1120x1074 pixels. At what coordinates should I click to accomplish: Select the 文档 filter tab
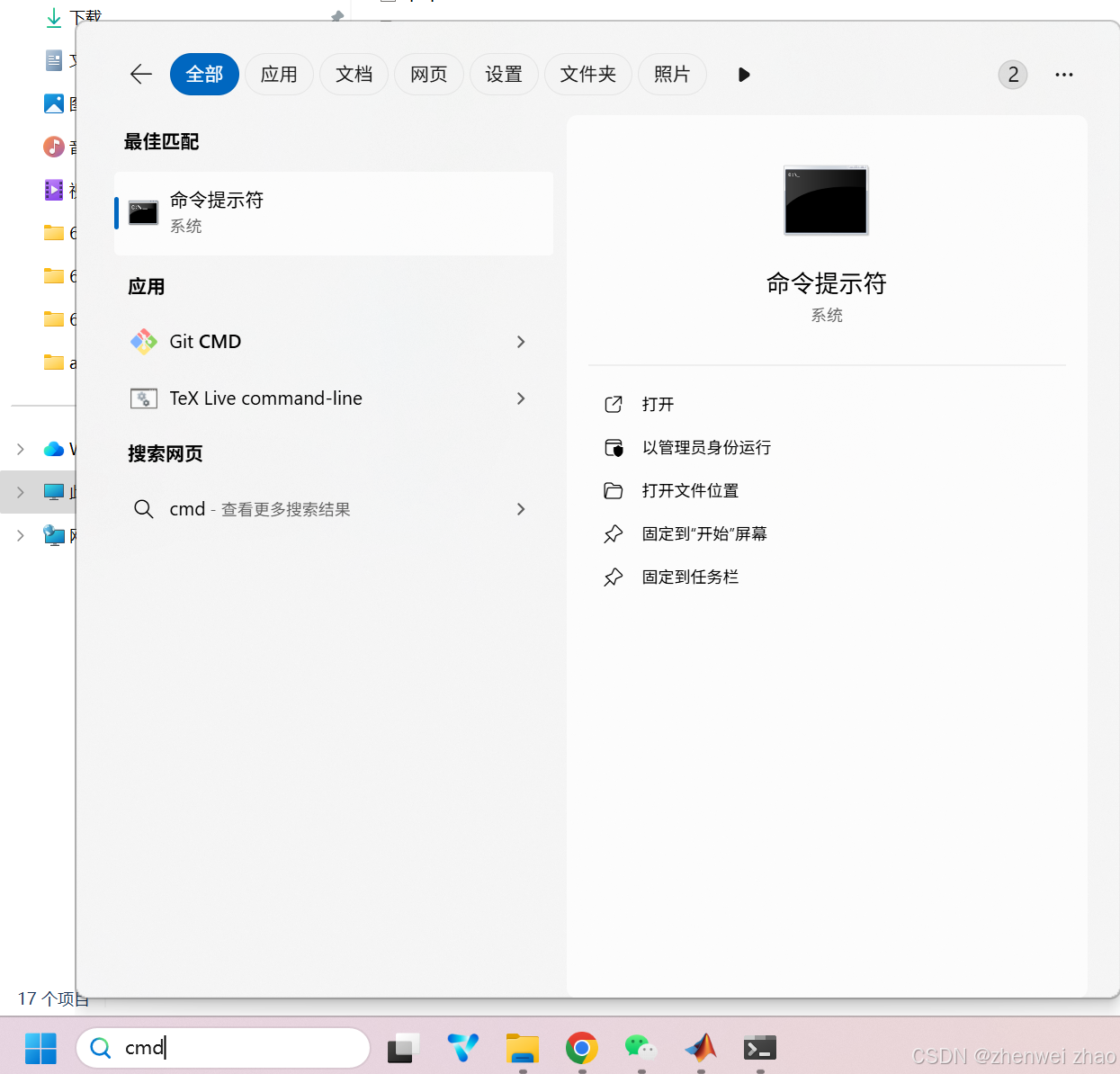354,75
